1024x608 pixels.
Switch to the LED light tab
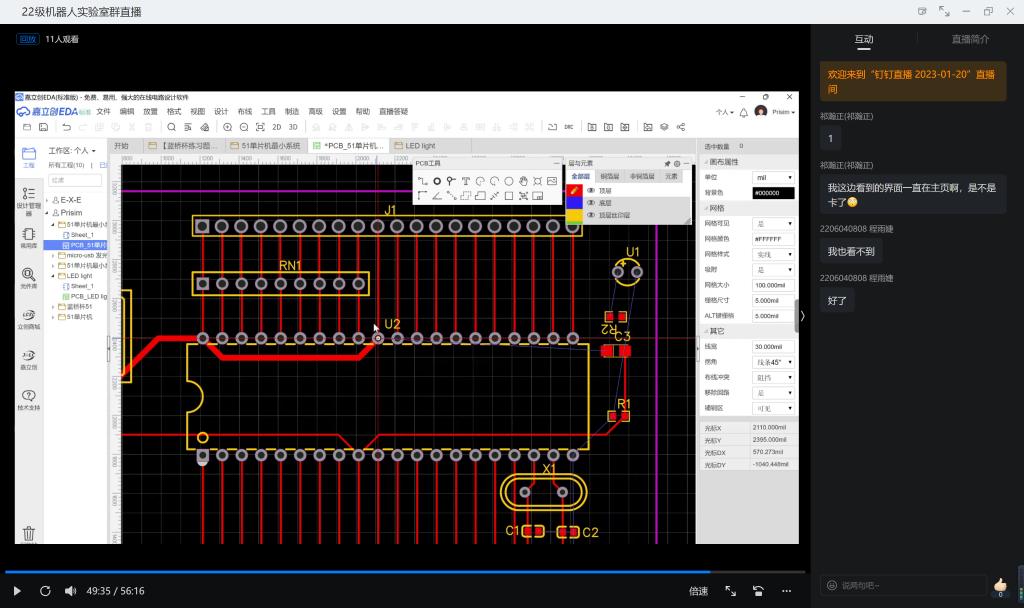click(x=420, y=146)
